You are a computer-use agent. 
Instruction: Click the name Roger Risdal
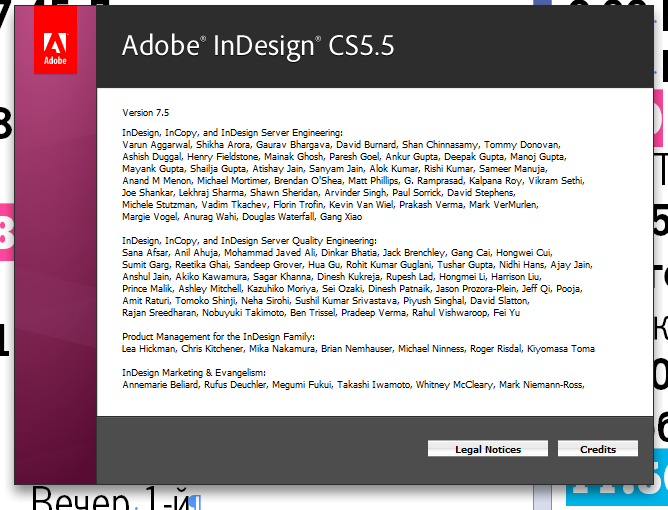coord(495,349)
